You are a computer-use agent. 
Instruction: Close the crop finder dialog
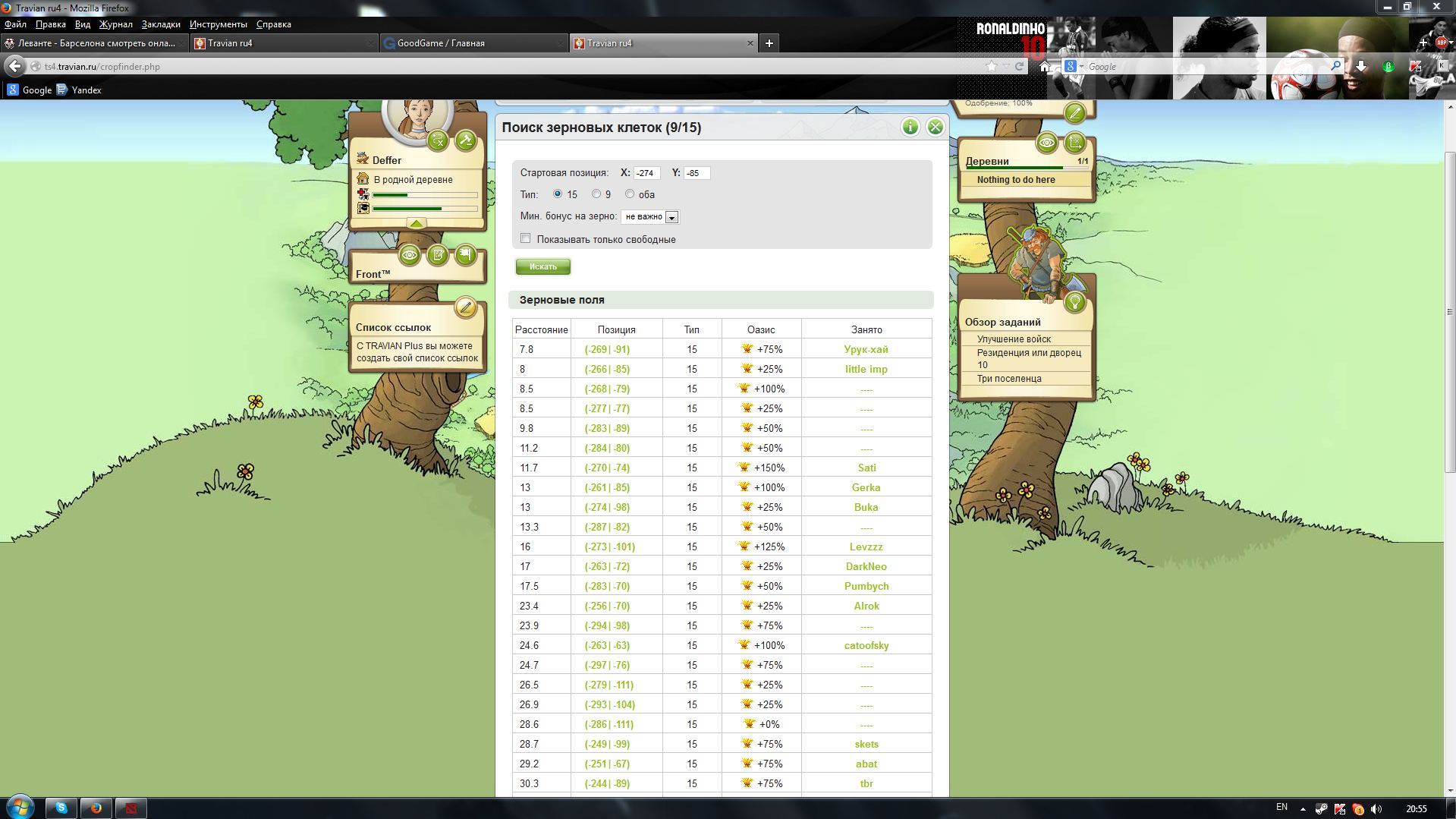click(x=936, y=127)
